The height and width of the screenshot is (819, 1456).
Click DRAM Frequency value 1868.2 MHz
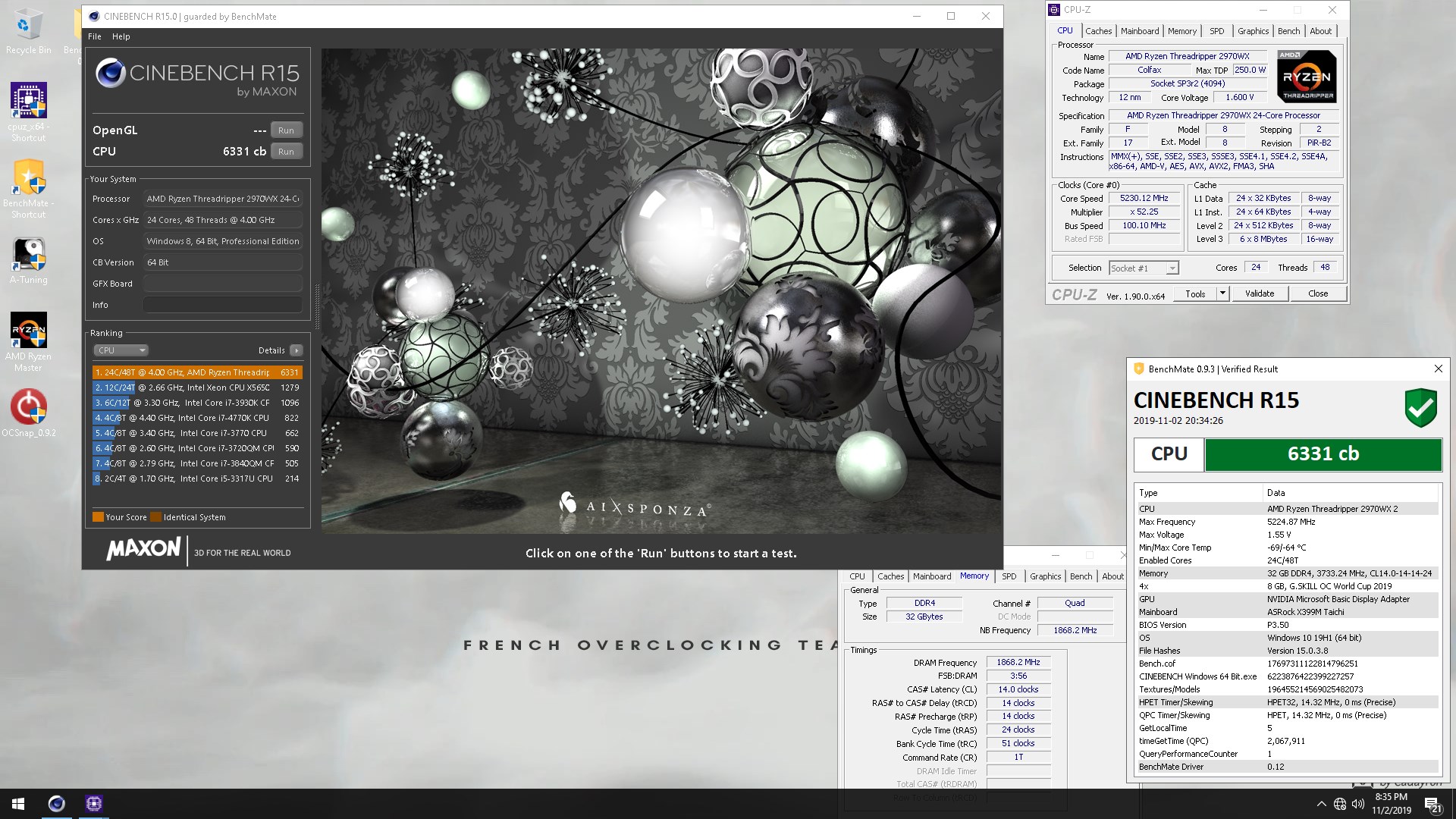coord(1018,663)
